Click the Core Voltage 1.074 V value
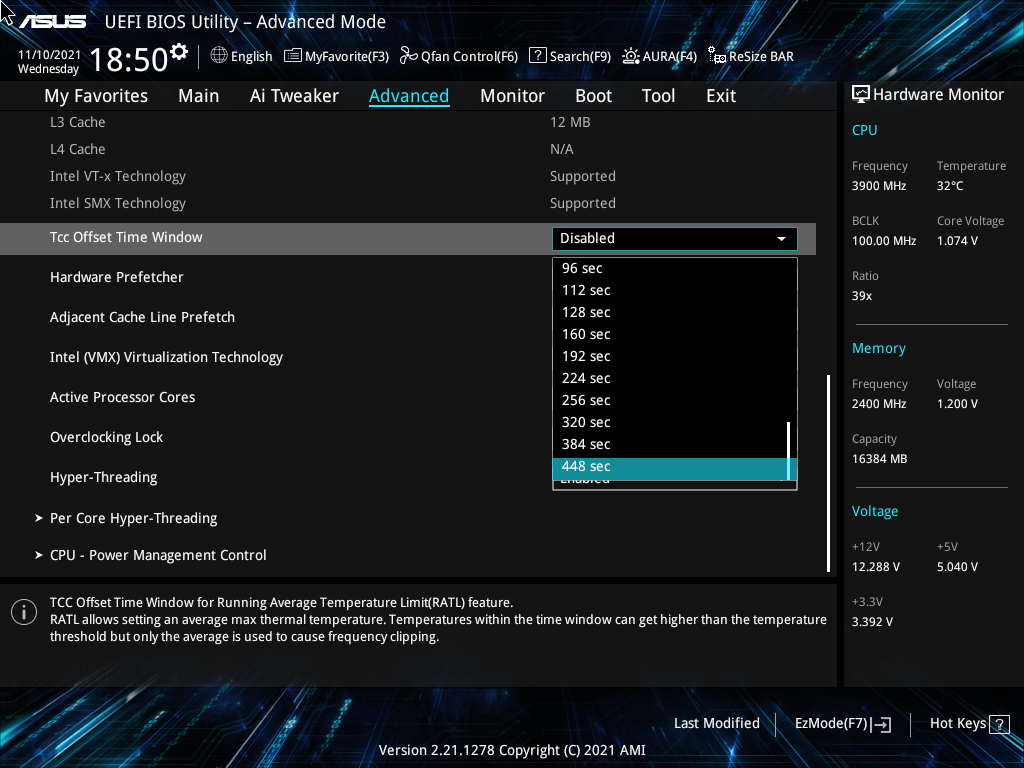Image resolution: width=1024 pixels, height=768 pixels. [957, 241]
